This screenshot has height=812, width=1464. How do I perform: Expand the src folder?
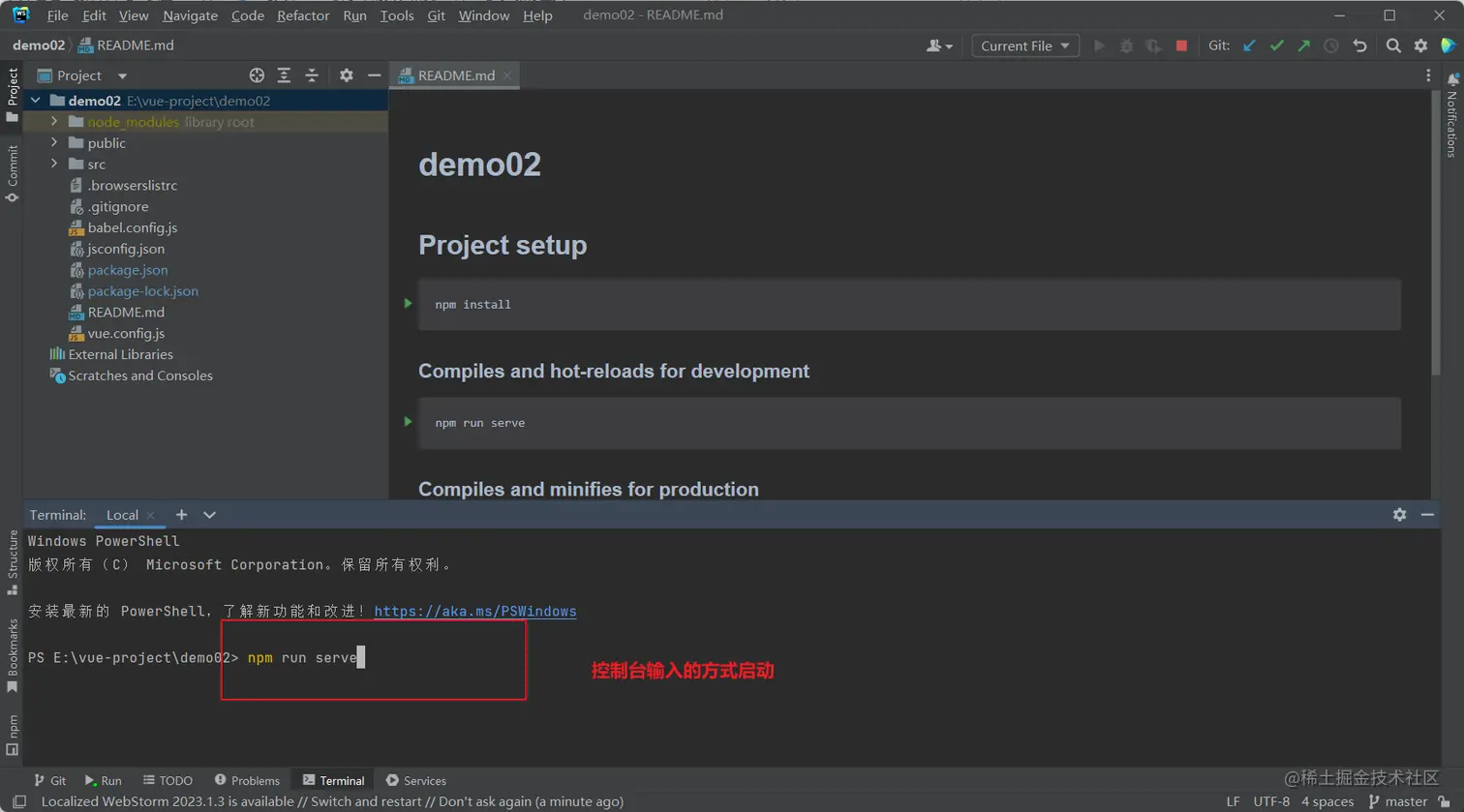coord(54,165)
